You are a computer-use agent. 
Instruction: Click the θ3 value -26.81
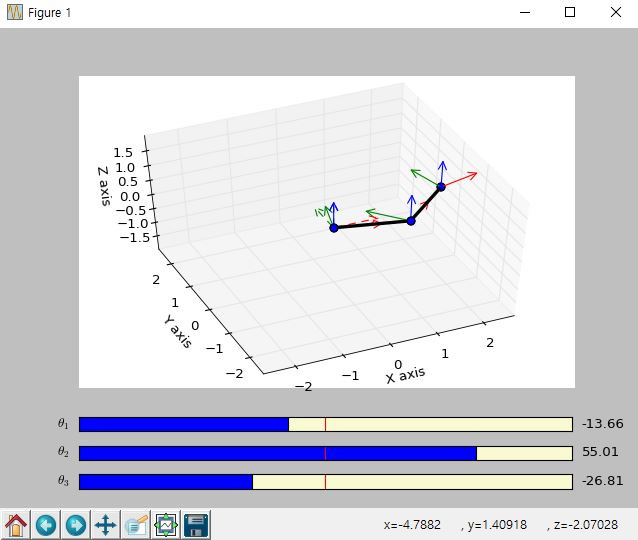coord(603,481)
